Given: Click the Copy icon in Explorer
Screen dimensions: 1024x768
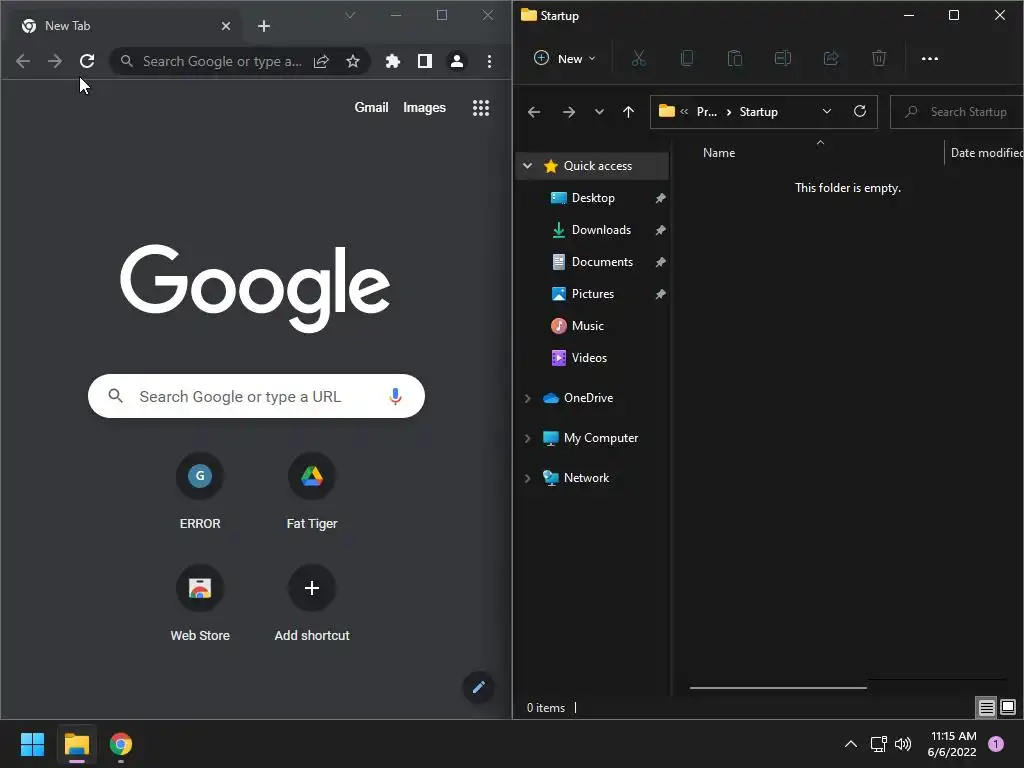Looking at the screenshot, I should click(x=686, y=59).
